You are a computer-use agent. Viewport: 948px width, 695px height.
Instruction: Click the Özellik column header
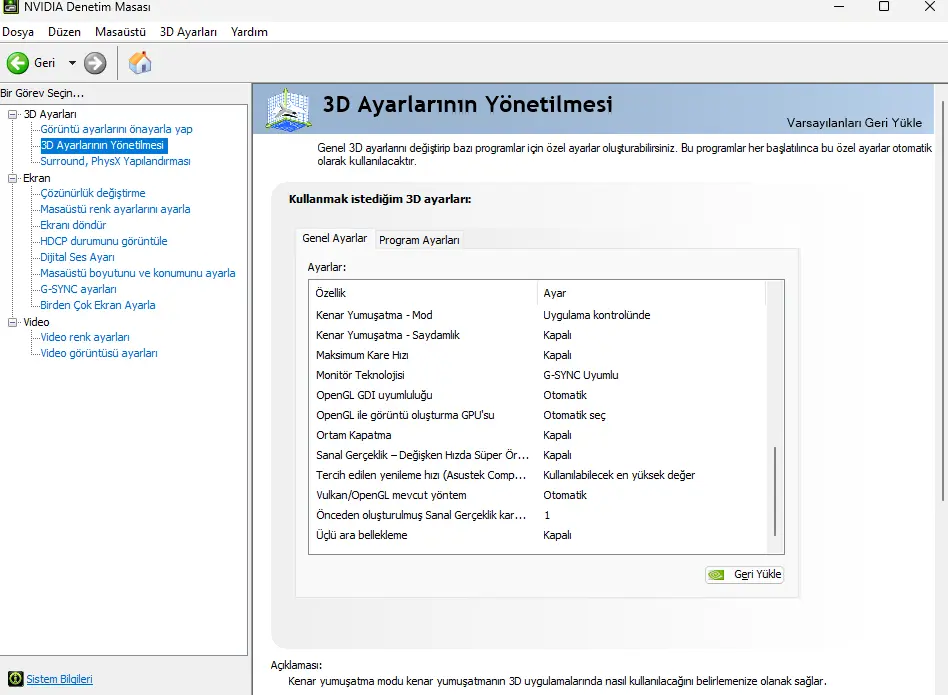(x=423, y=293)
